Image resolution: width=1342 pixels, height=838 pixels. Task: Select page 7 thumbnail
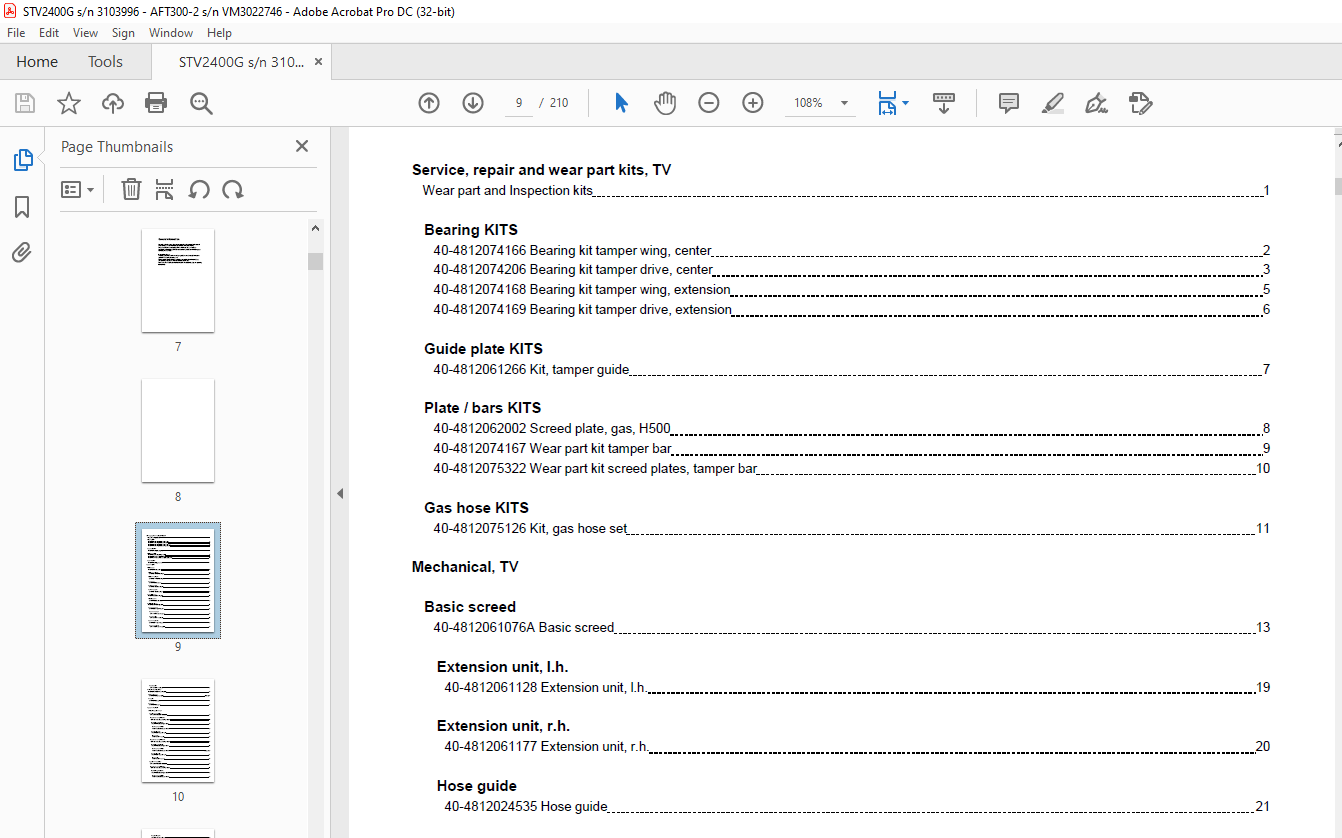[178, 281]
